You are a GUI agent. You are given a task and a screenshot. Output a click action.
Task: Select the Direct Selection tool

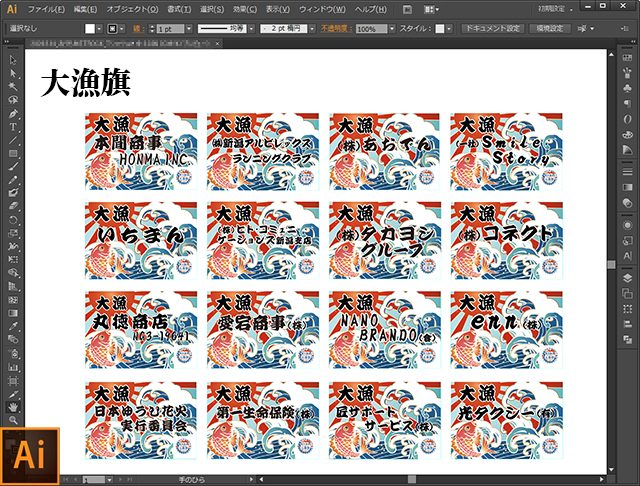[x=13, y=73]
